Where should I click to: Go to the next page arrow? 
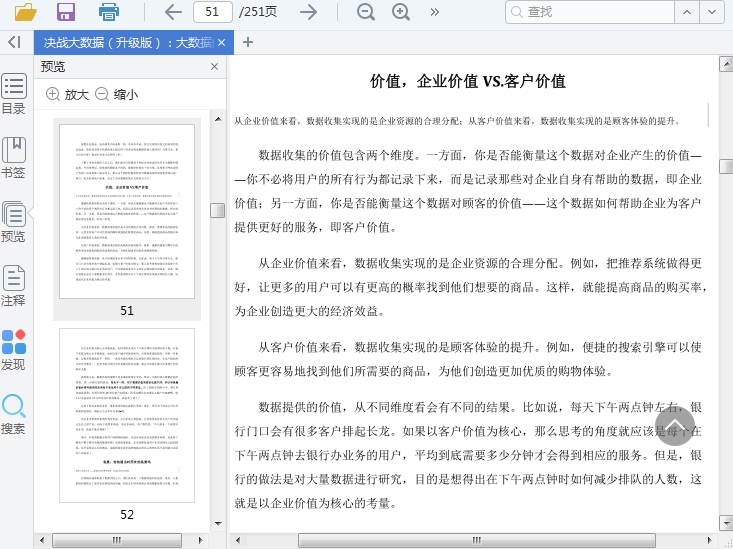[309, 12]
